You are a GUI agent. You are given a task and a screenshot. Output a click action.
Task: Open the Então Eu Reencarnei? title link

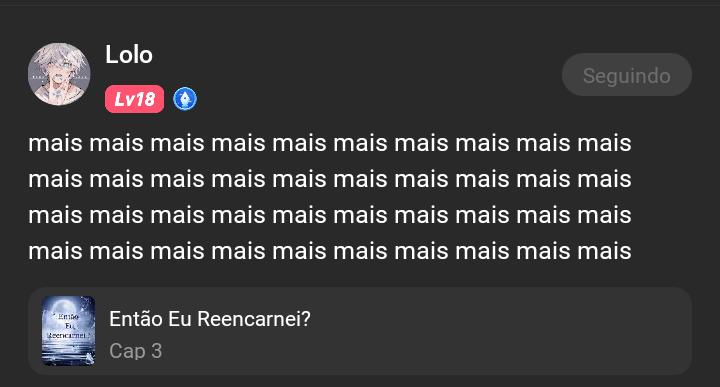point(210,319)
